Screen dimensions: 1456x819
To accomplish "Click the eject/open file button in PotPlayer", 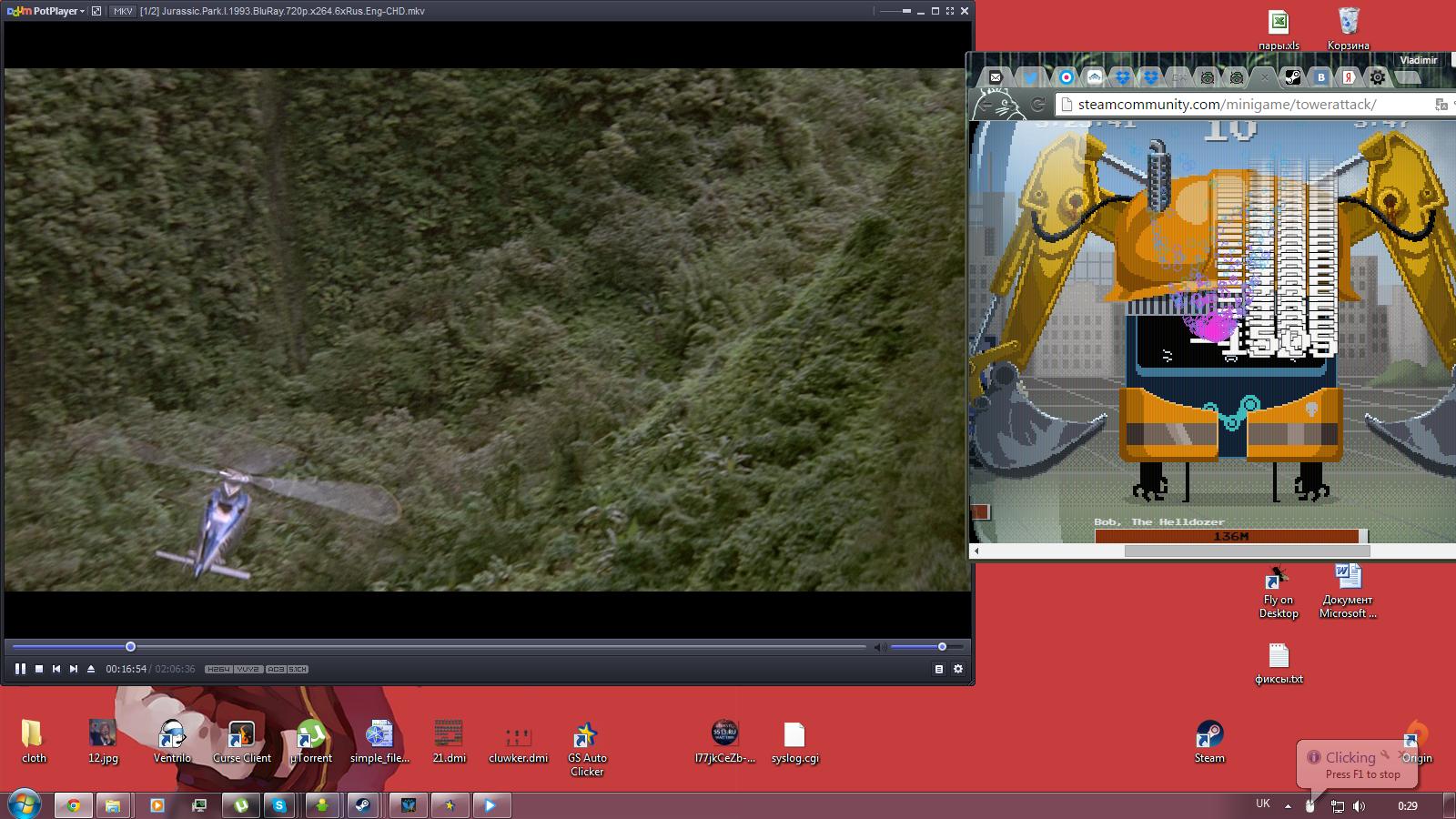I will pyautogui.click(x=91, y=669).
